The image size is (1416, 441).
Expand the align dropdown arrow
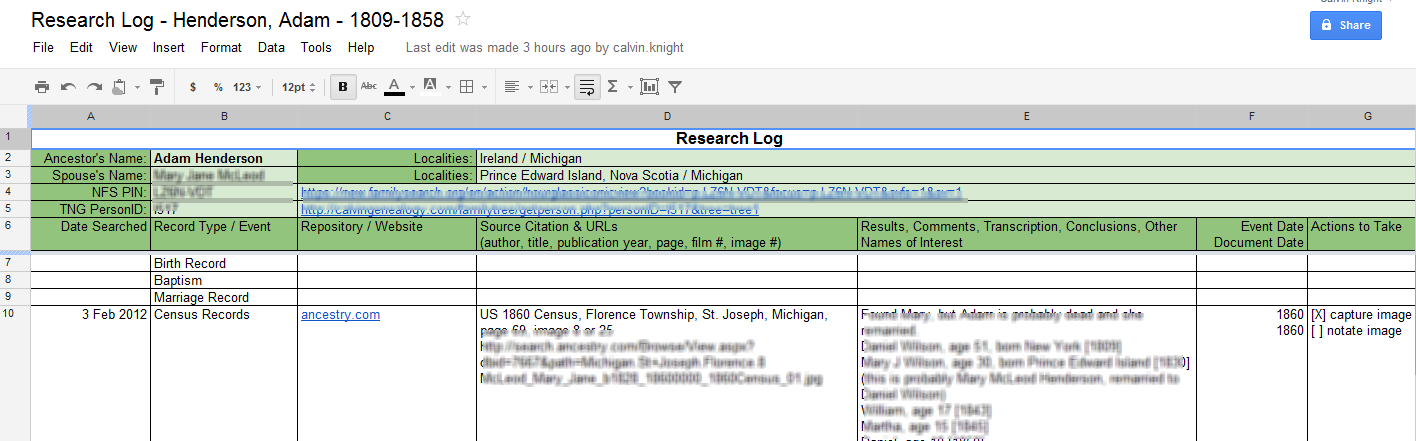click(529, 87)
